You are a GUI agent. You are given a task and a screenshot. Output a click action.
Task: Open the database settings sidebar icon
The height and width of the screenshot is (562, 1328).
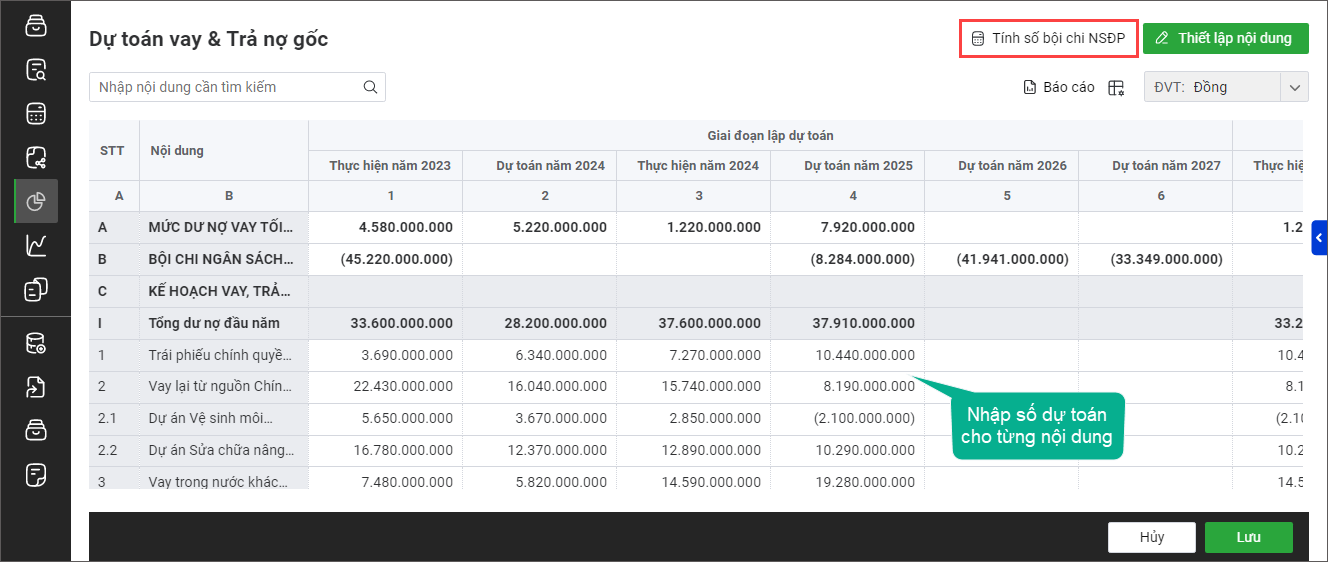pos(36,344)
